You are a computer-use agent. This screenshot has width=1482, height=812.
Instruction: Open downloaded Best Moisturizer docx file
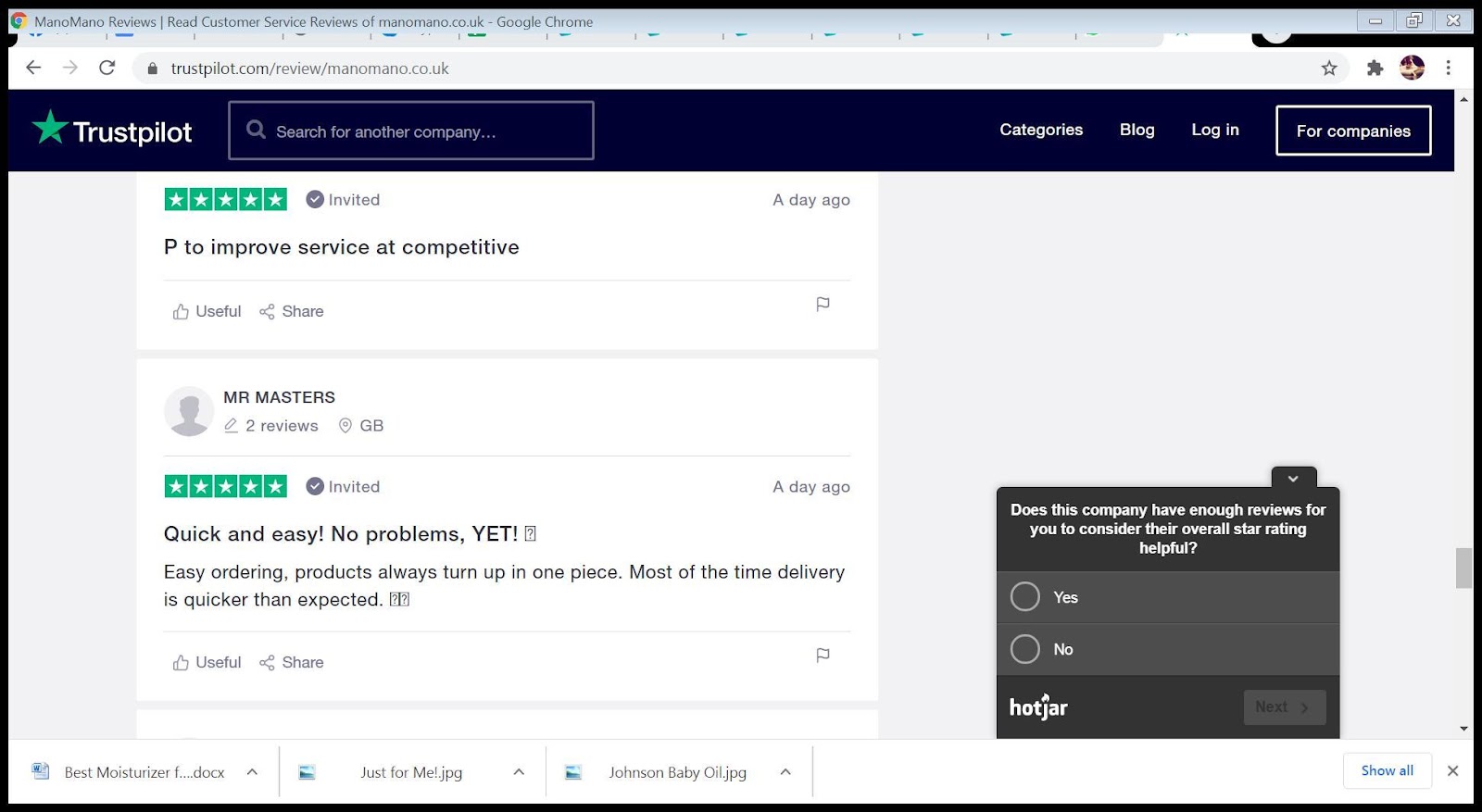tap(130, 771)
